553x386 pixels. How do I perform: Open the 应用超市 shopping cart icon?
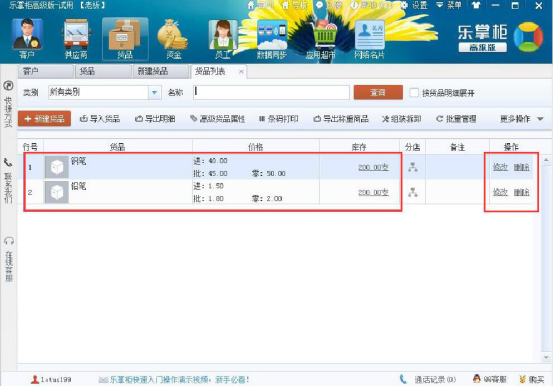[x=321, y=38]
